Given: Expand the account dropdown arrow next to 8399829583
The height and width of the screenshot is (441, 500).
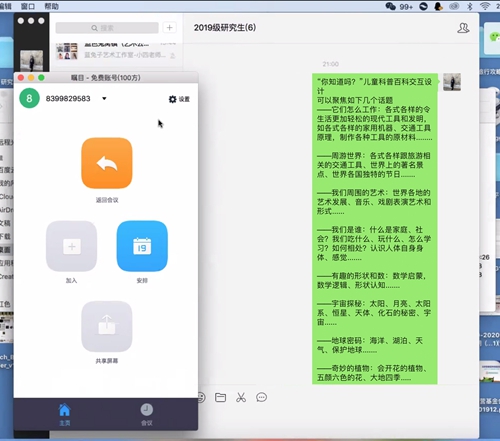Looking at the screenshot, I should click(104, 99).
